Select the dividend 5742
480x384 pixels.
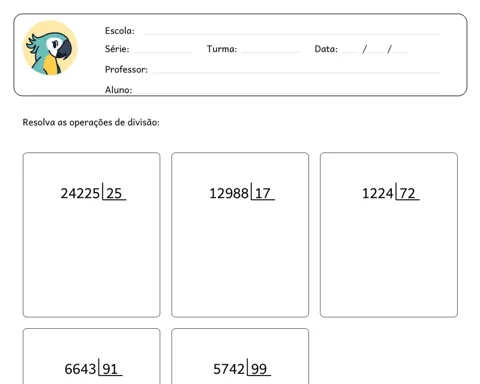tap(229, 369)
